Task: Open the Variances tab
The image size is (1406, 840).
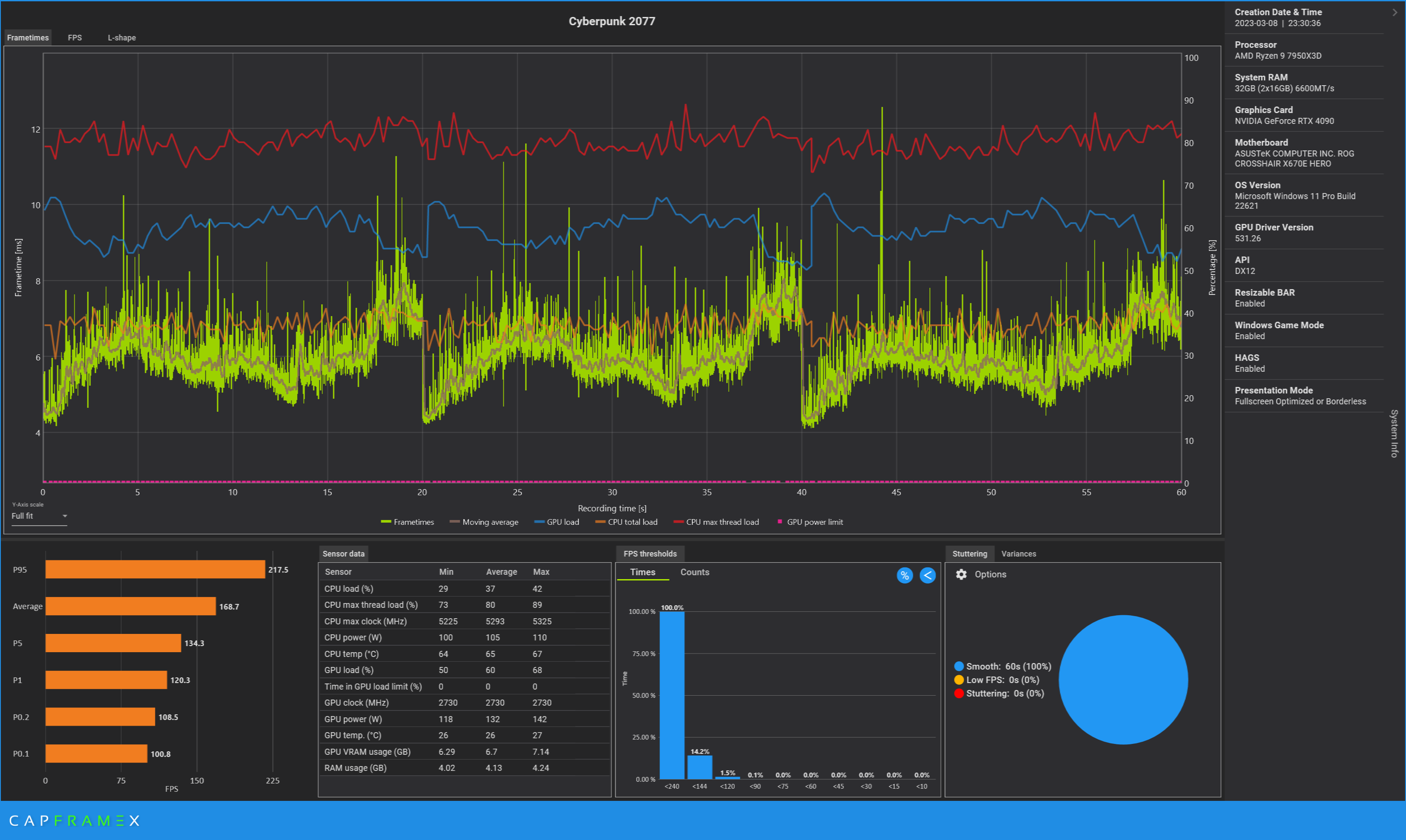Action: click(1018, 553)
